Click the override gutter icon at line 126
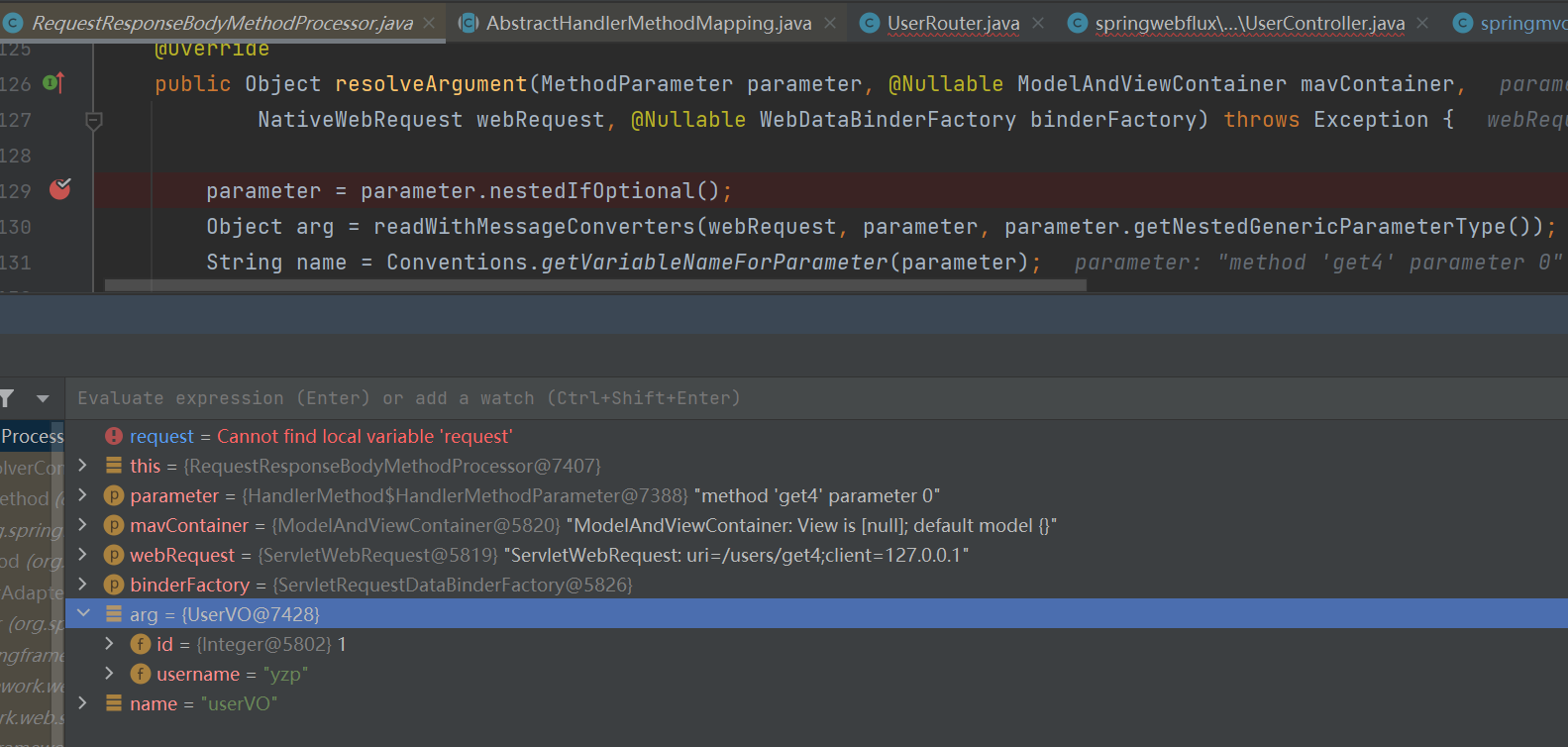 pyautogui.click(x=54, y=83)
